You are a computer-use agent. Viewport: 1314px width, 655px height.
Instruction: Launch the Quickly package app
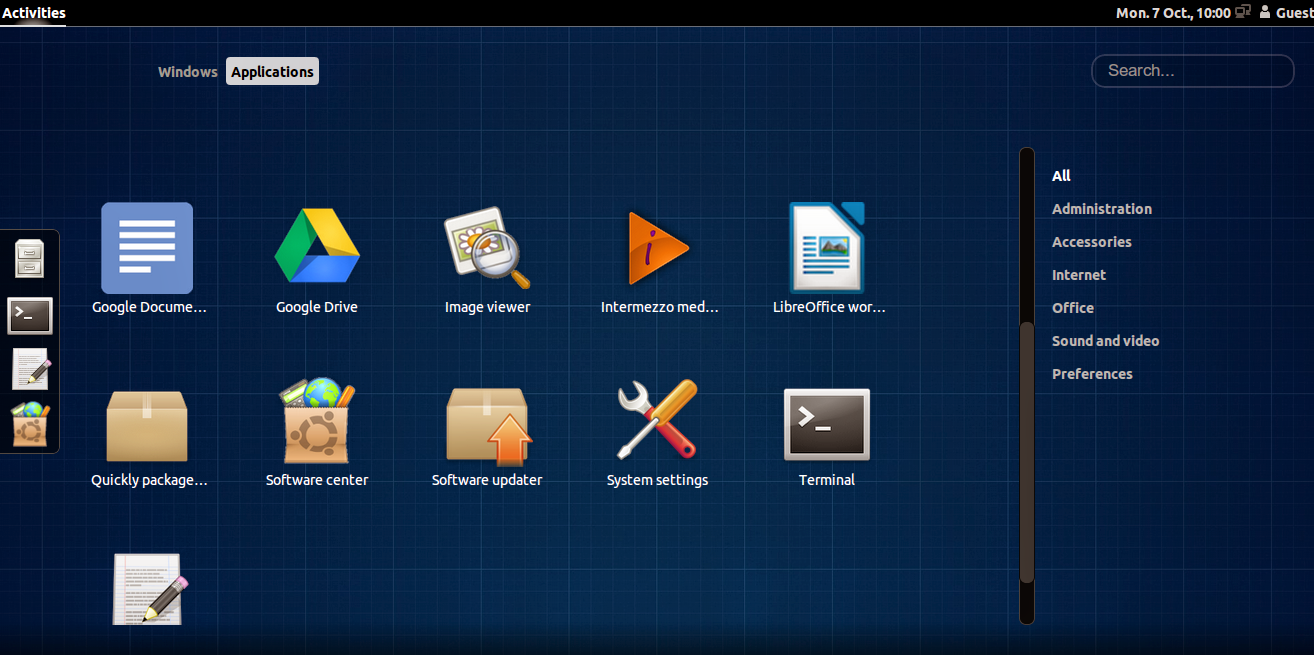(147, 427)
